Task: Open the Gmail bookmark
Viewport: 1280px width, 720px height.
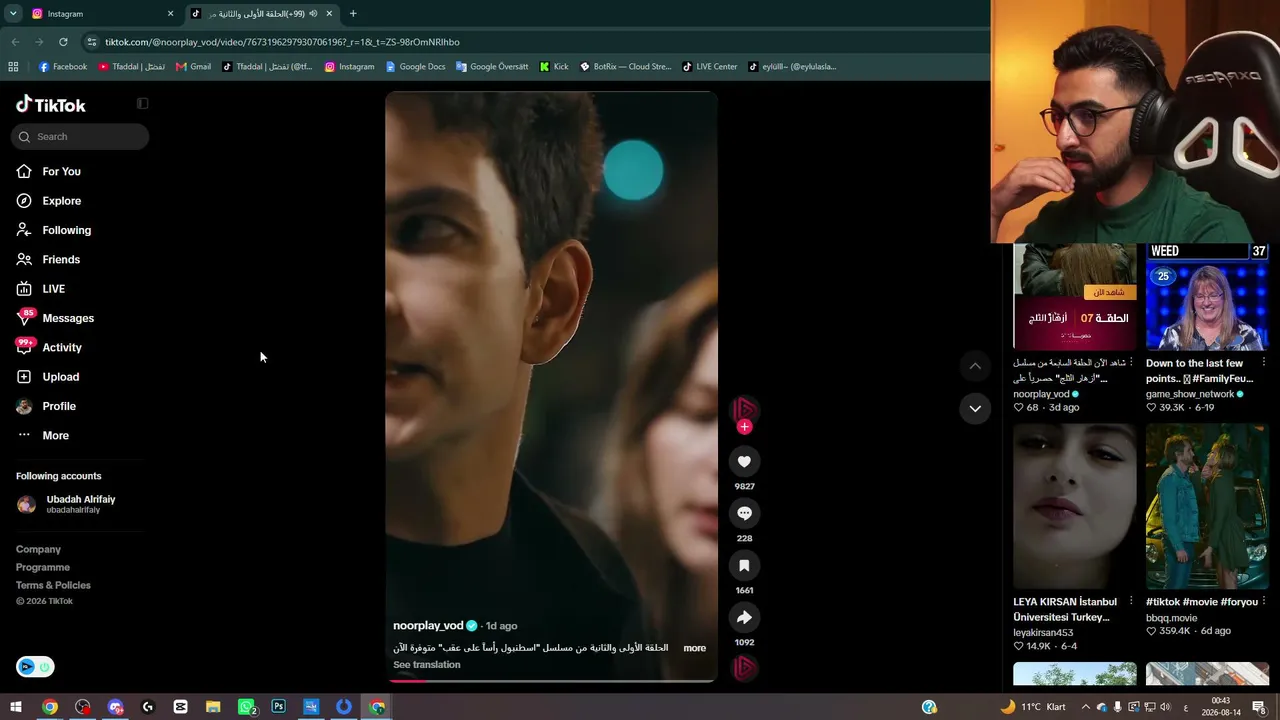Action: (x=193, y=67)
